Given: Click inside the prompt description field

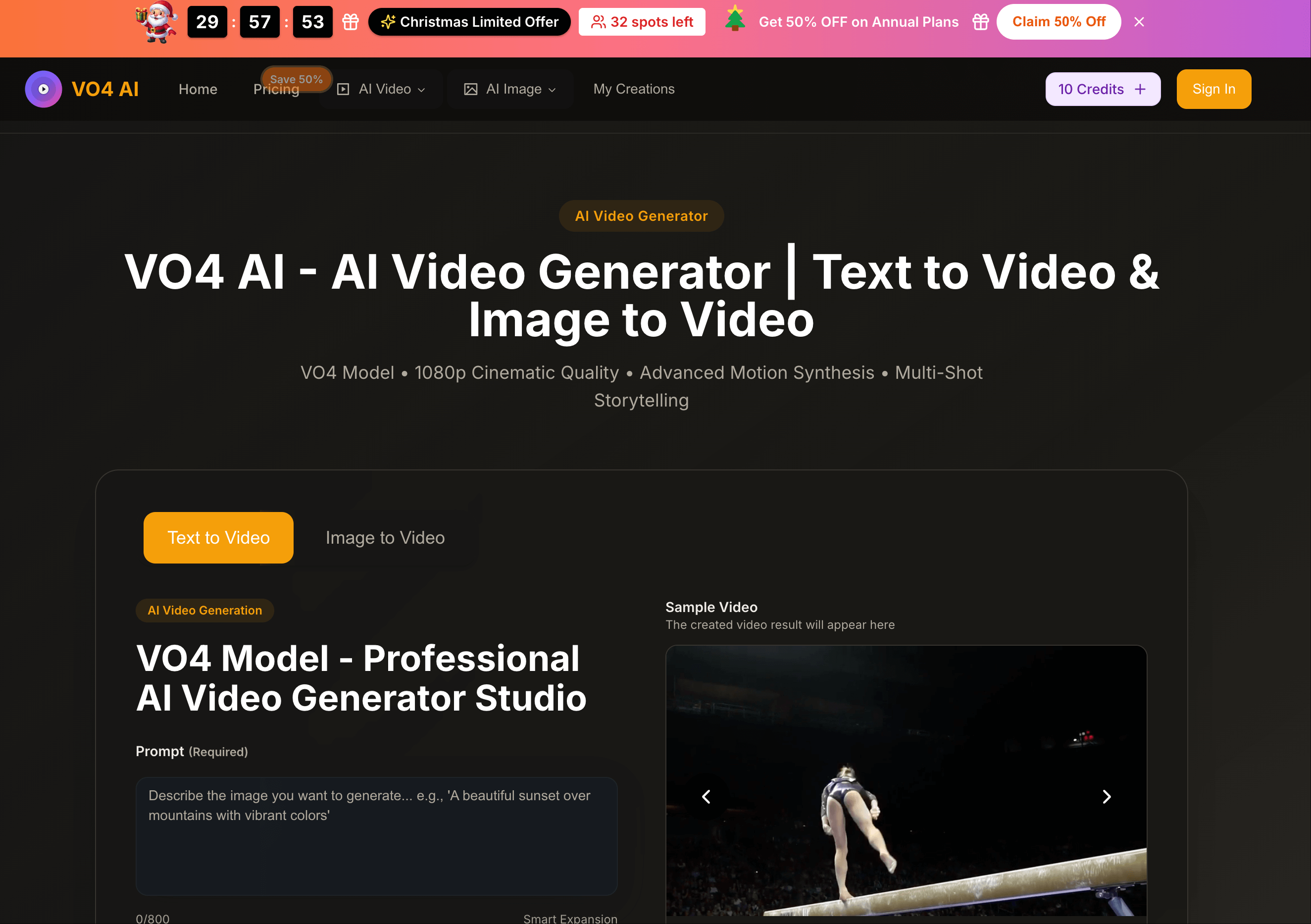Looking at the screenshot, I should click(376, 837).
